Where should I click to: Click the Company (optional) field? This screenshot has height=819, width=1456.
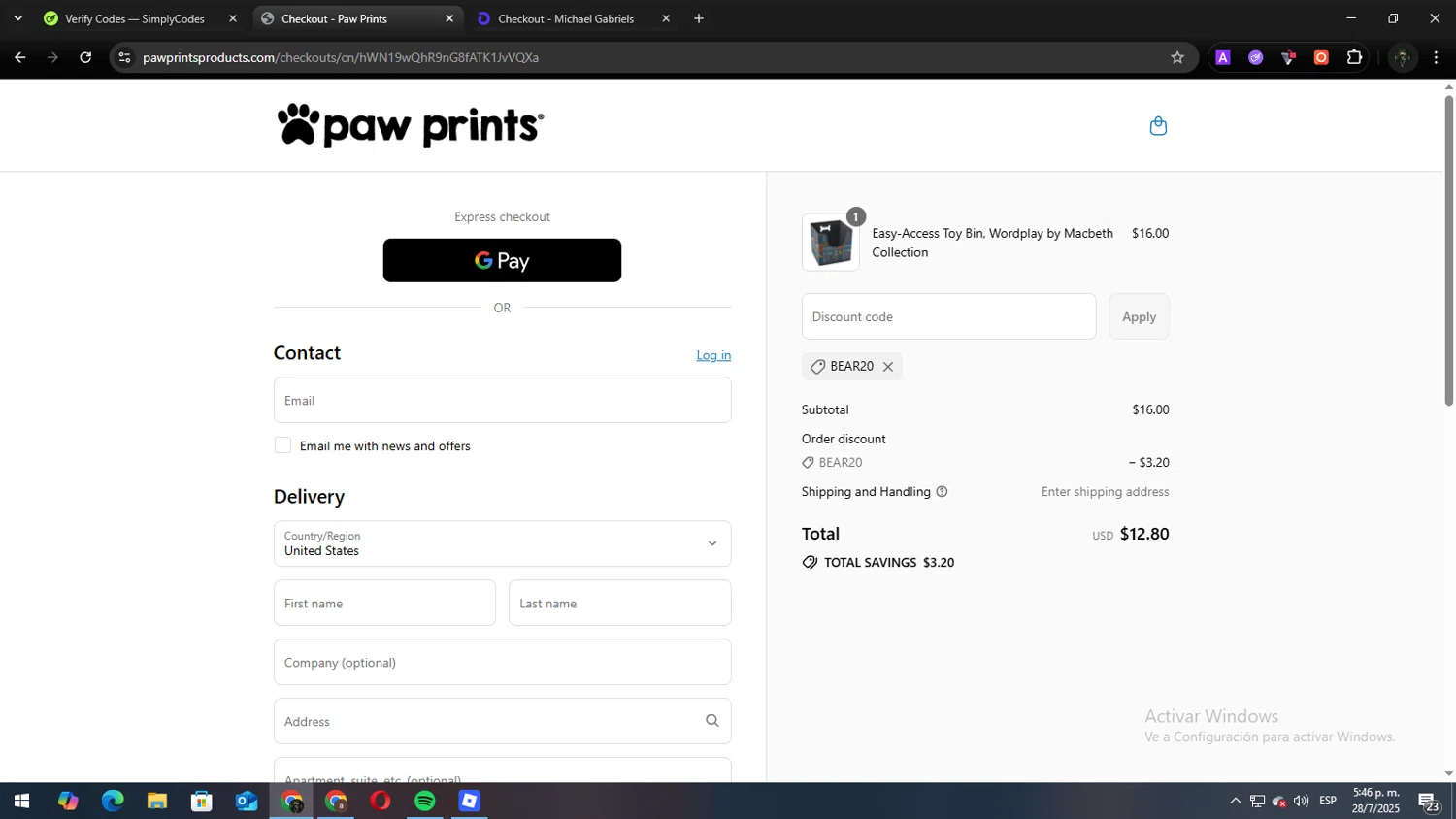tap(502, 662)
